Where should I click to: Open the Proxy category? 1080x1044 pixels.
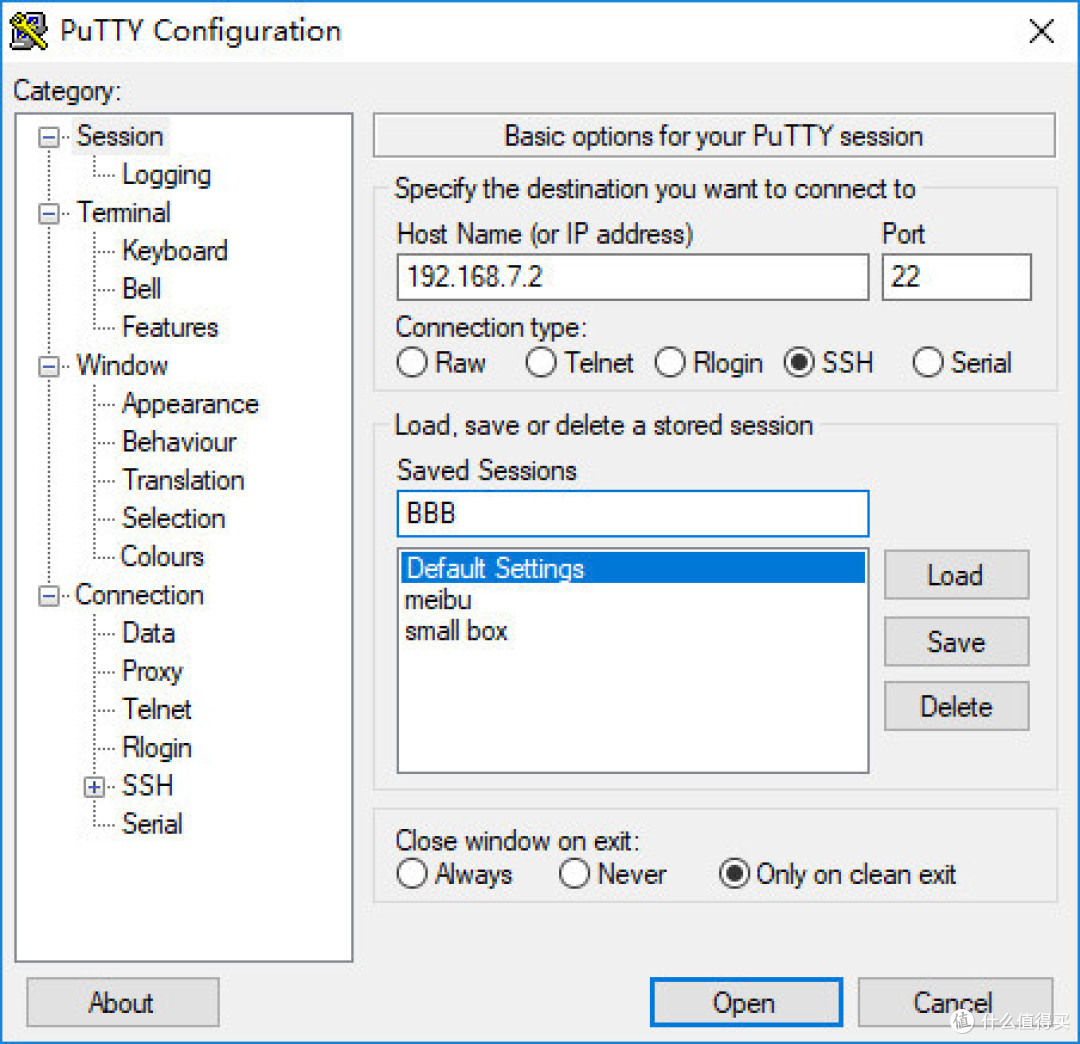pyautogui.click(x=152, y=671)
